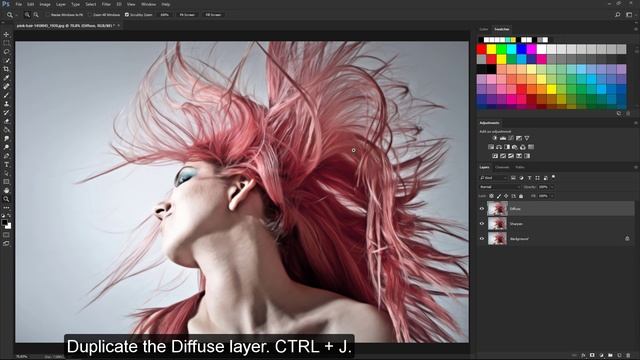Click the 100% zoom button

point(164,15)
